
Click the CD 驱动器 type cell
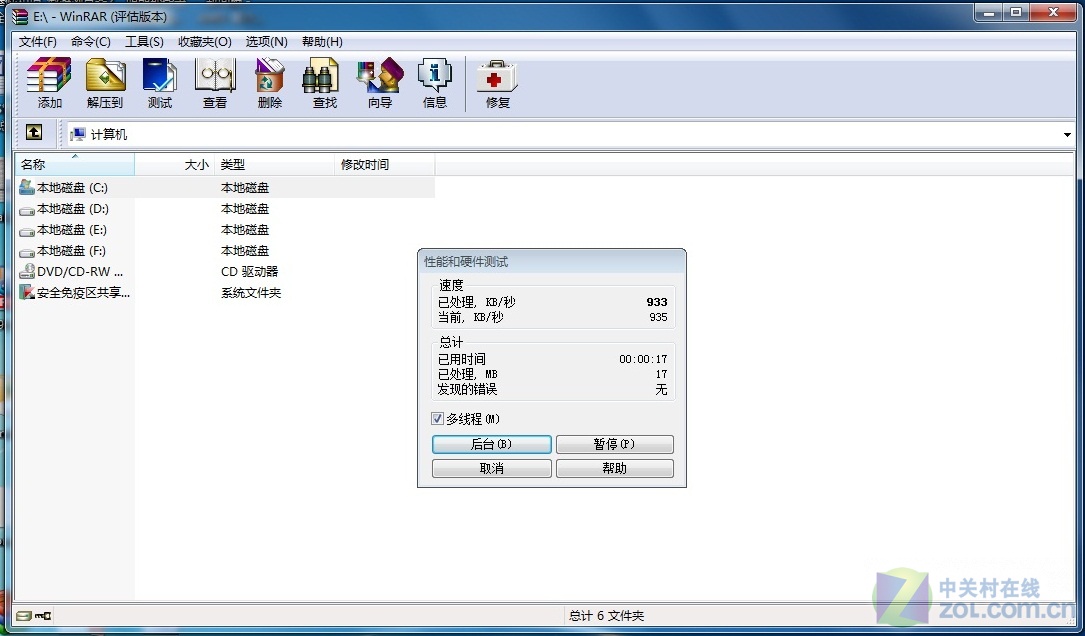[x=250, y=272]
